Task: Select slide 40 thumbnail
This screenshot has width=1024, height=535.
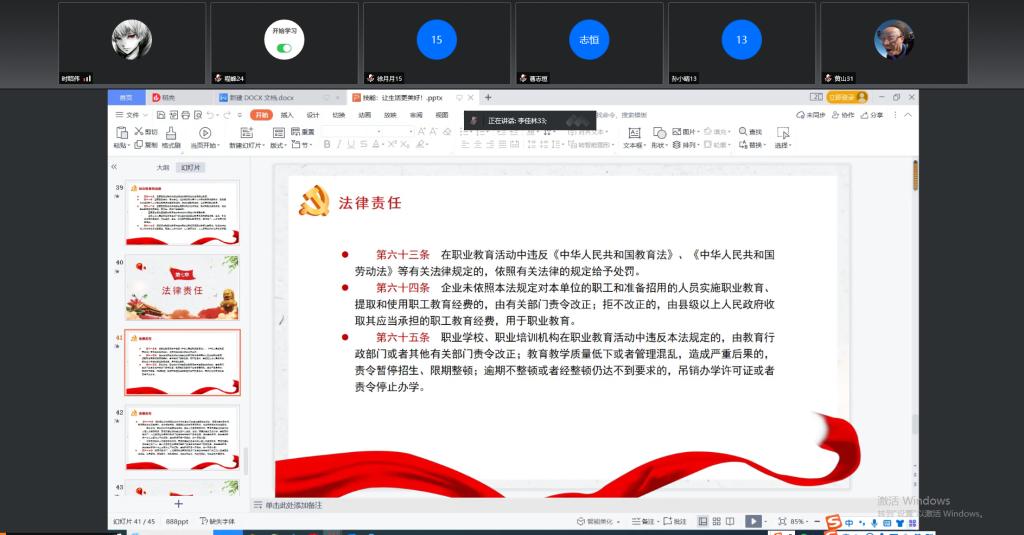Action: [x=182, y=288]
